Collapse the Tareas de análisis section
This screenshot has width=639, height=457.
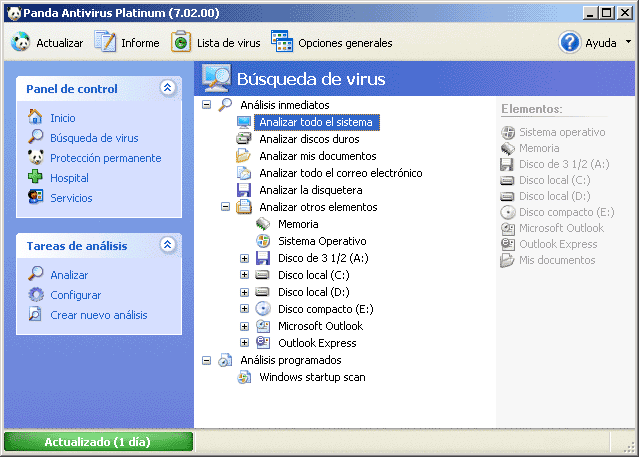[x=167, y=245]
